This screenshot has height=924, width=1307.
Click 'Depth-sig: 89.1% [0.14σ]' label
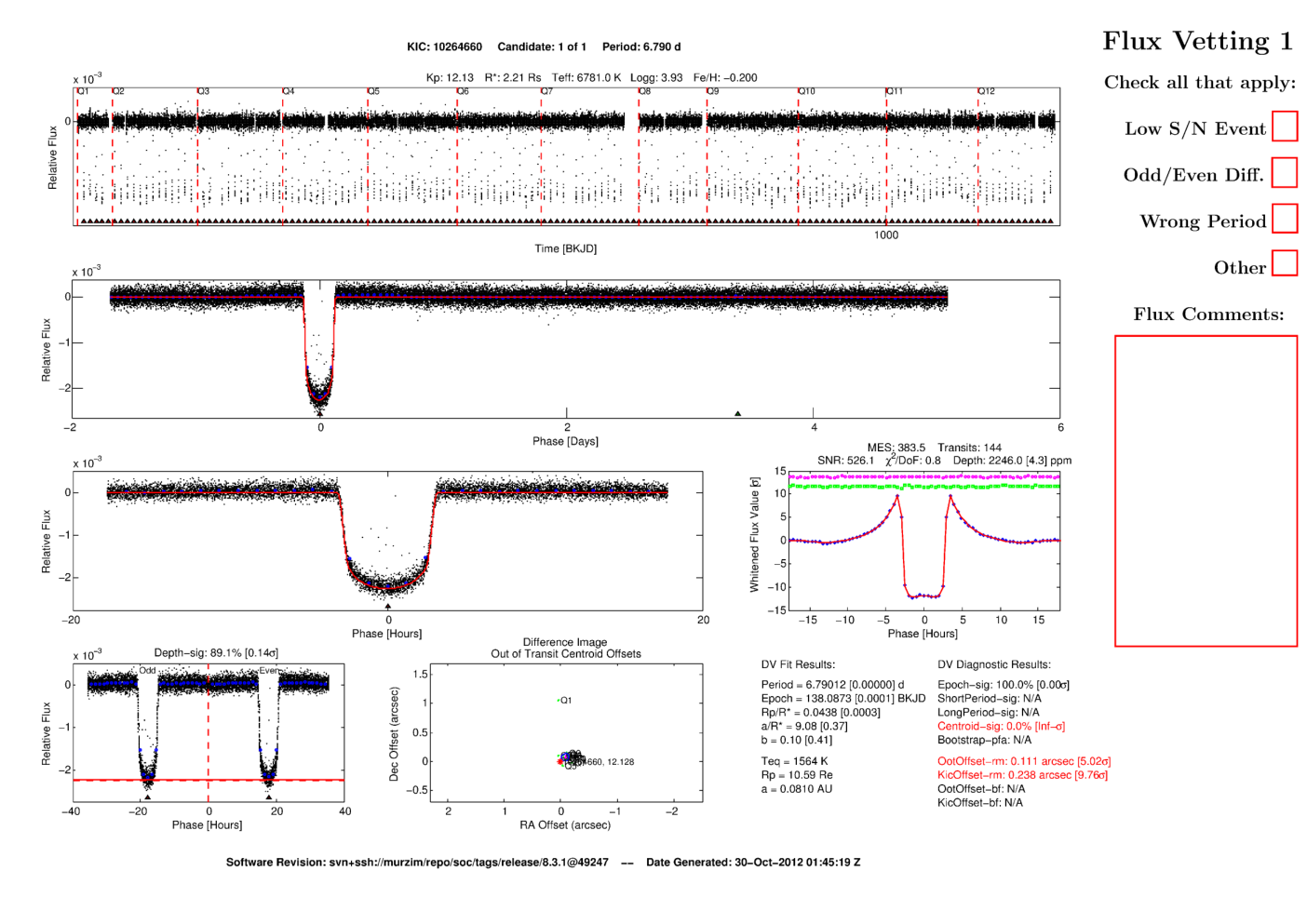click(216, 653)
